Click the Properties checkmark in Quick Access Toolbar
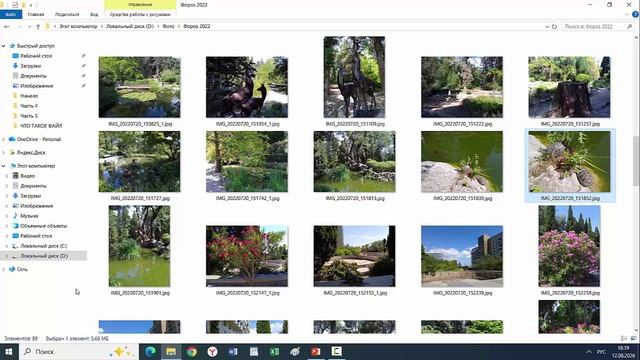The image size is (640, 360). point(15,5)
